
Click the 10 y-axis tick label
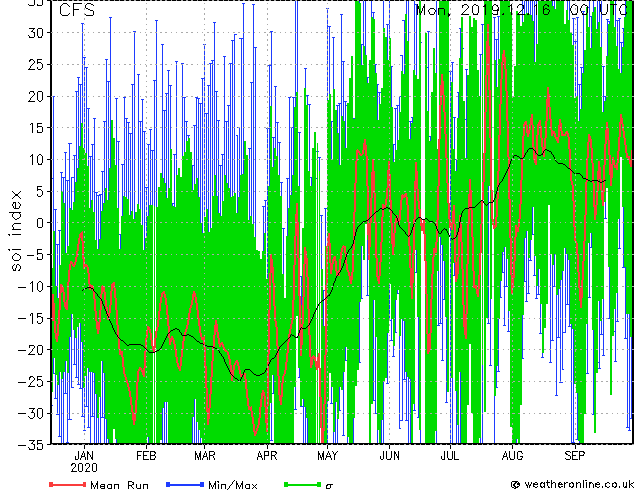point(36,160)
